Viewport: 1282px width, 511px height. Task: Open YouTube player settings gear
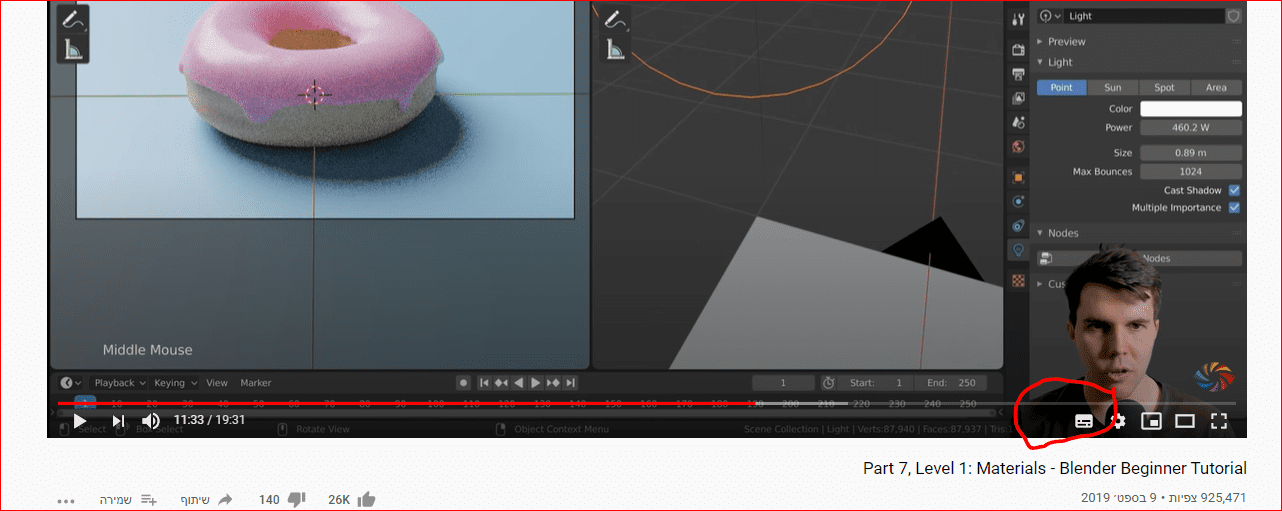1119,421
